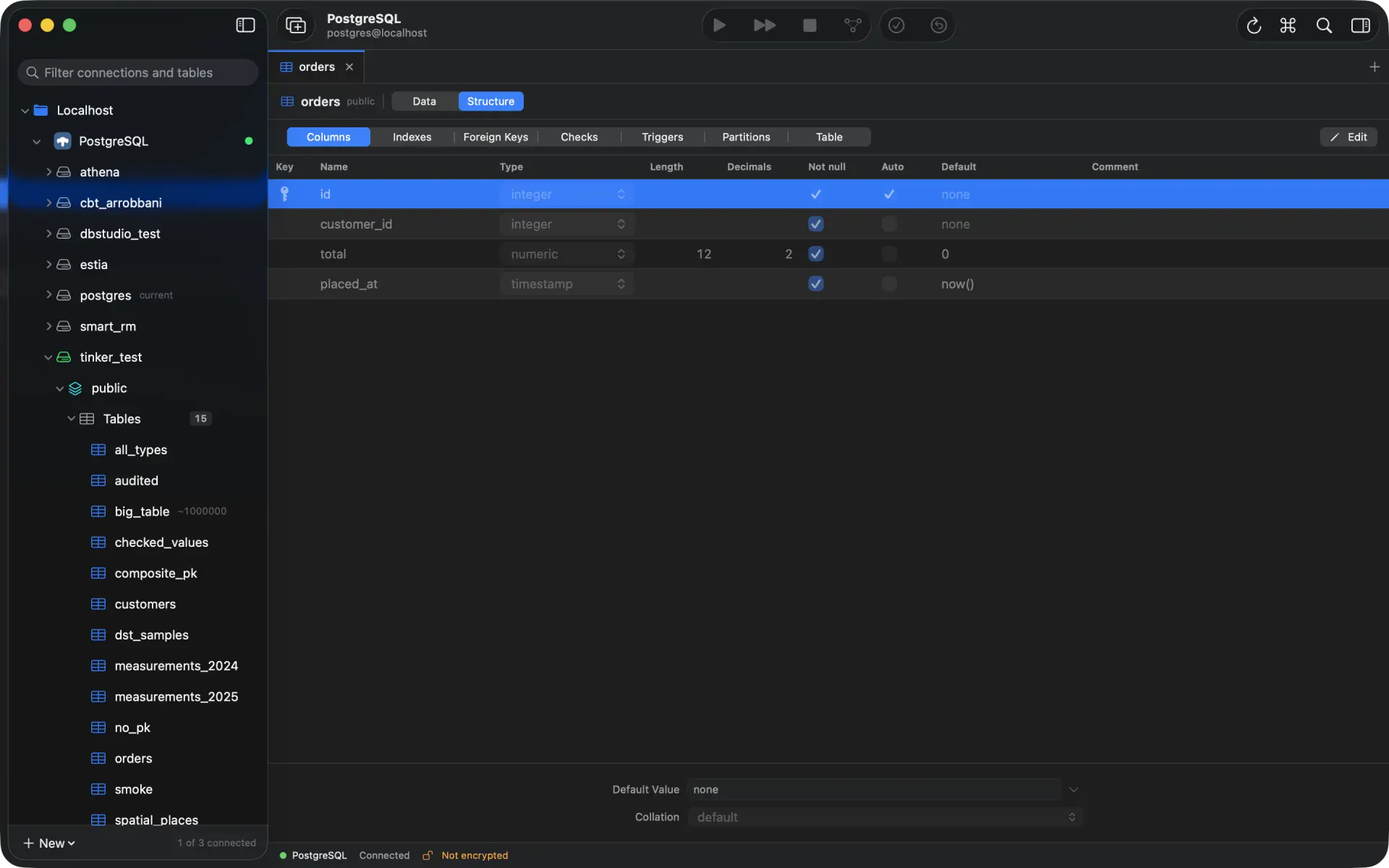1389x868 pixels.
Task: Select the Structure view
Action: tap(490, 101)
